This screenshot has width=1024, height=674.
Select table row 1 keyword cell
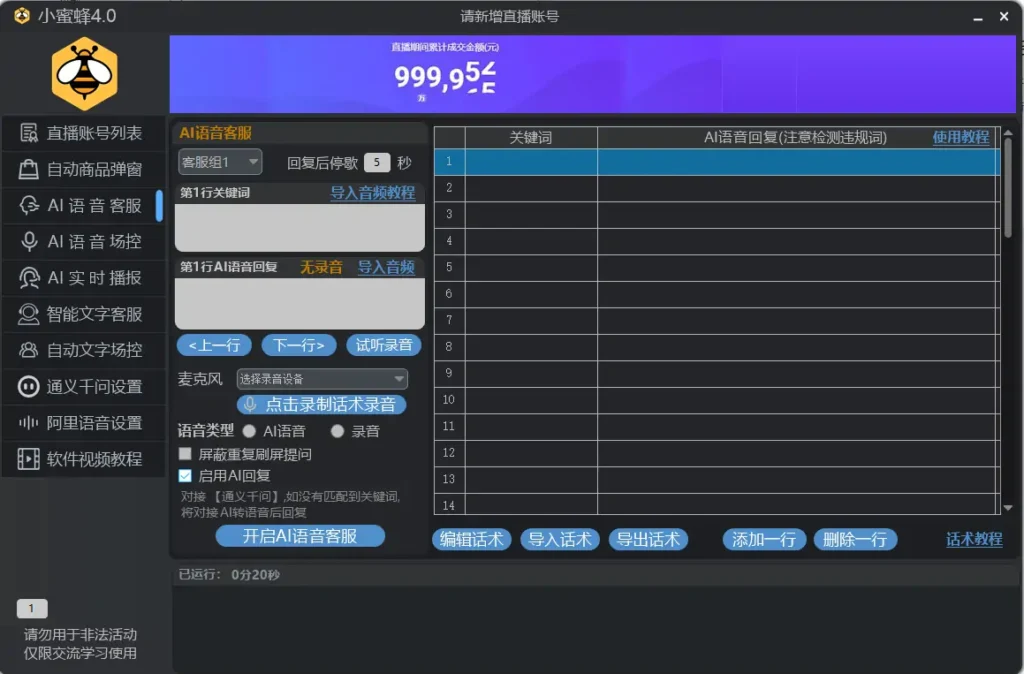(x=531, y=161)
